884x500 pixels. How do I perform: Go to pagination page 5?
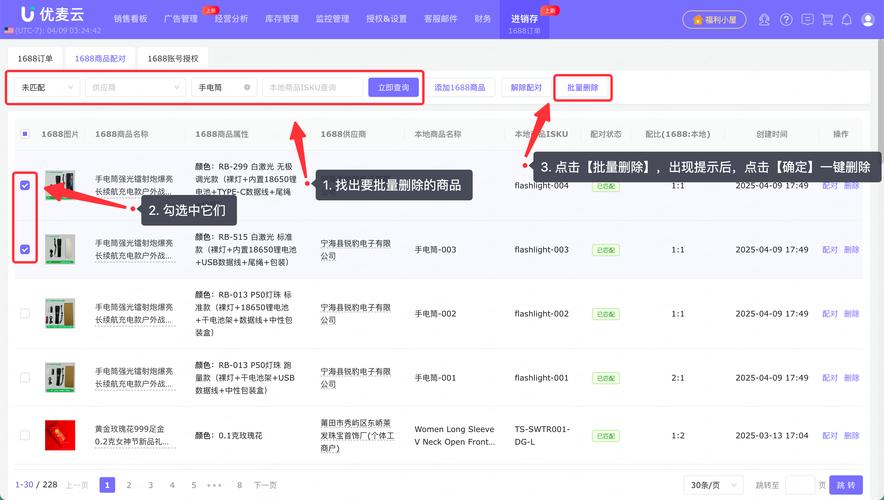(194, 485)
